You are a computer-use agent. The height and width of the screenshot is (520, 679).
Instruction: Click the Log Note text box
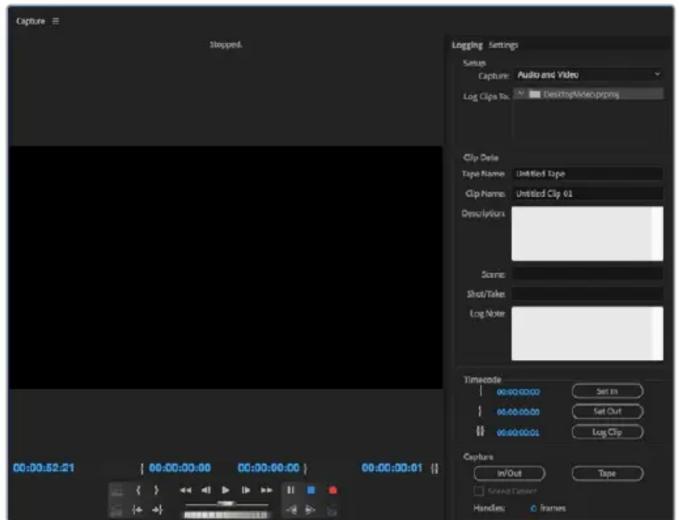point(587,333)
